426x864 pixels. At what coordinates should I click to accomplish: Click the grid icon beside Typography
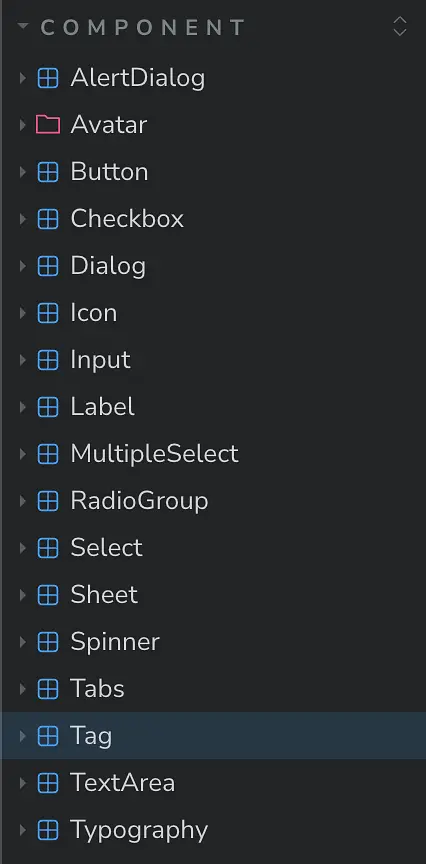[48, 830]
